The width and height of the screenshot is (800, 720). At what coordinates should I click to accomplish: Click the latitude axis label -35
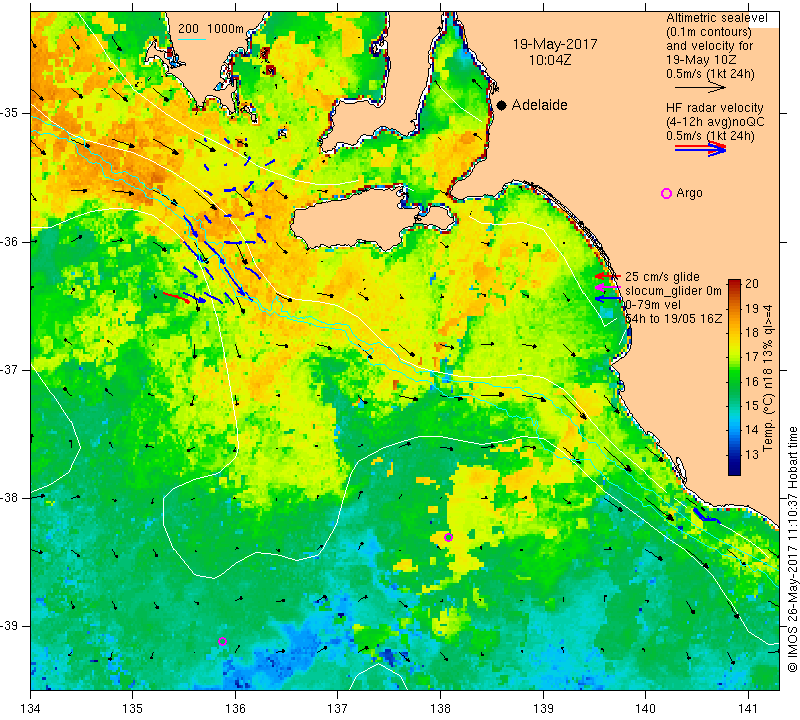tap(10, 113)
